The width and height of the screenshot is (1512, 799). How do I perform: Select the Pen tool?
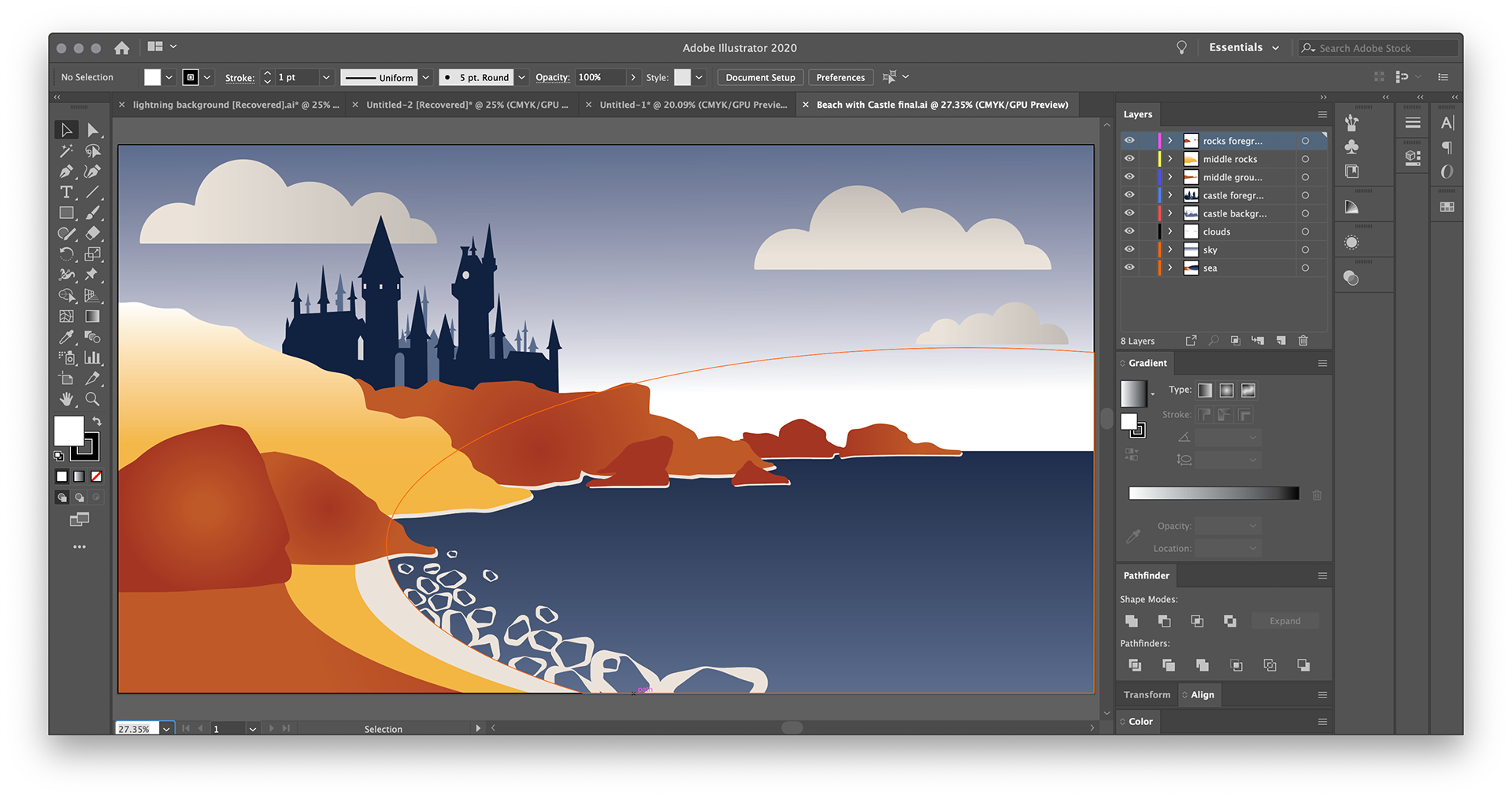tap(67, 171)
